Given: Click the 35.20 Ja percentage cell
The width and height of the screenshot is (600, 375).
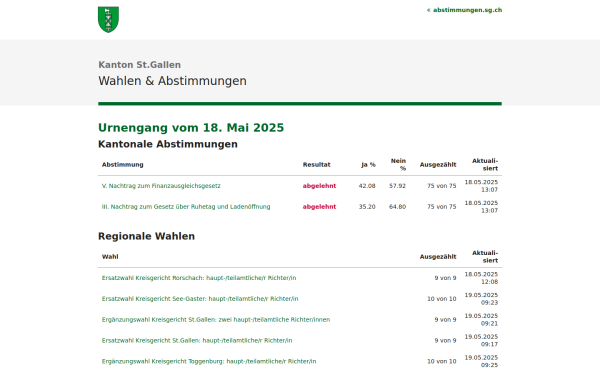Looking at the screenshot, I should click(x=367, y=207).
